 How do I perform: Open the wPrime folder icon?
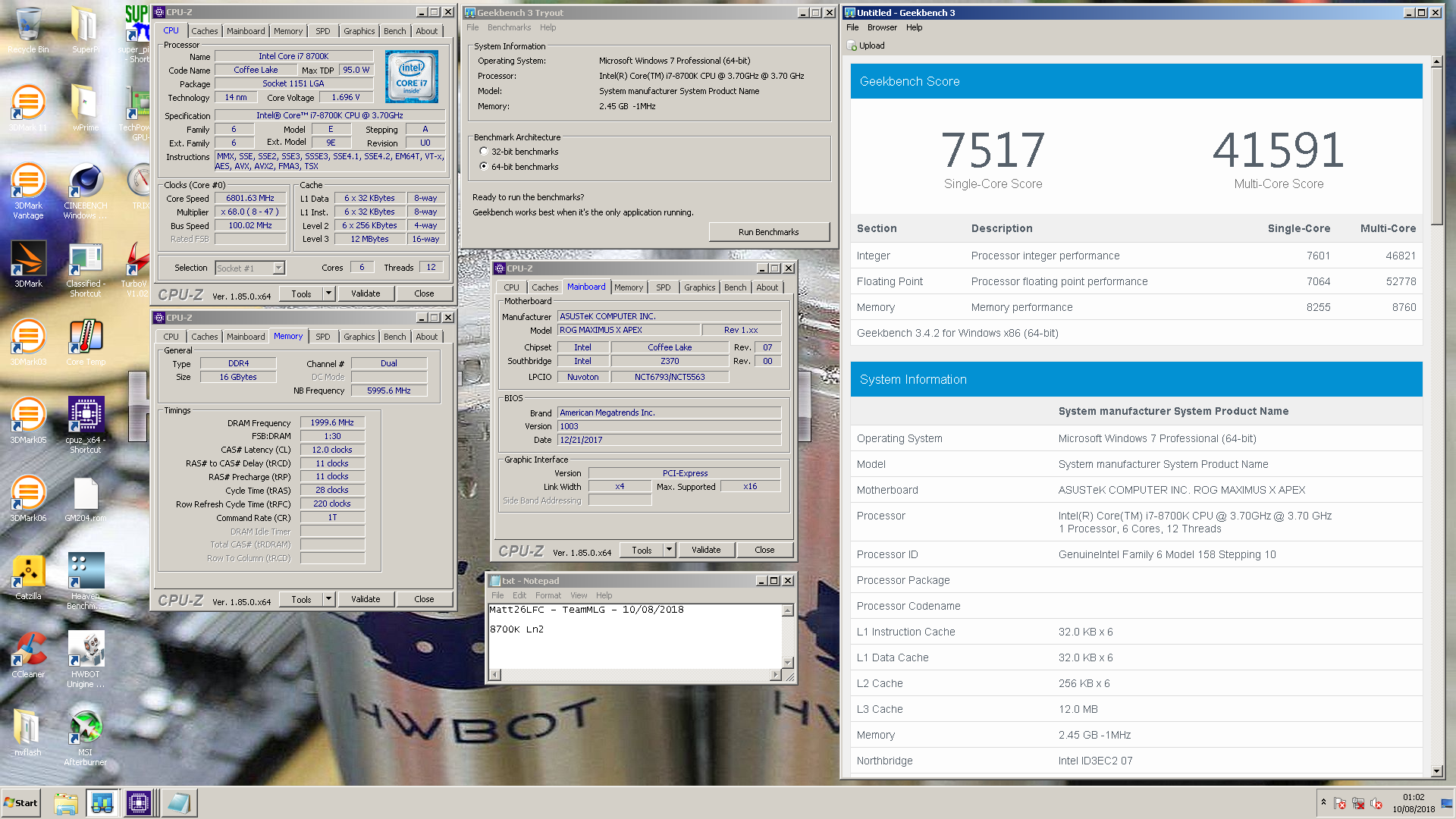(85, 108)
